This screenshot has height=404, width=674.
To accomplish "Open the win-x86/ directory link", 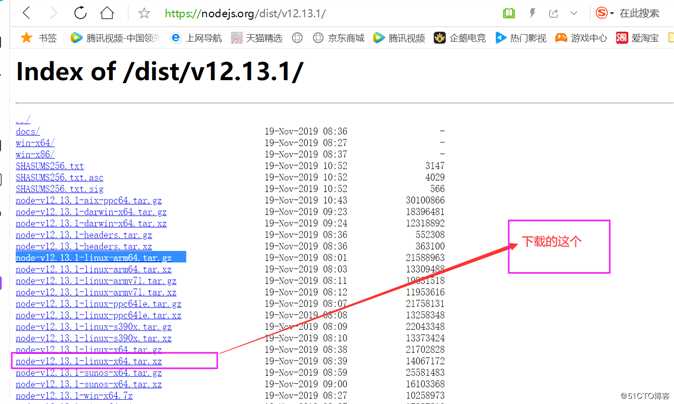I will 35,154.
